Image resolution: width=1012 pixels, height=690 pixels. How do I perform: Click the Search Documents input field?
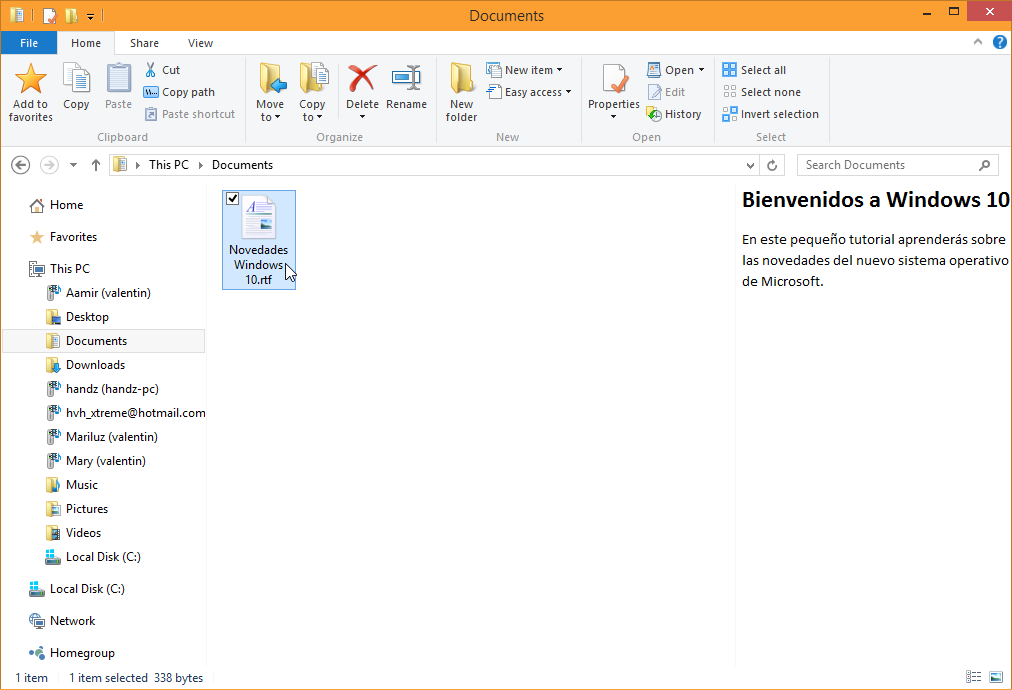click(x=888, y=165)
